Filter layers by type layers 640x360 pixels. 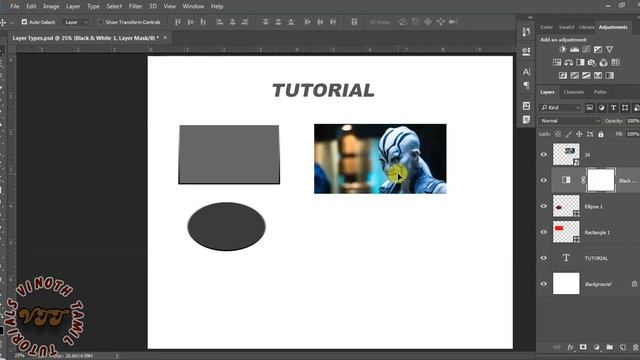click(613, 108)
